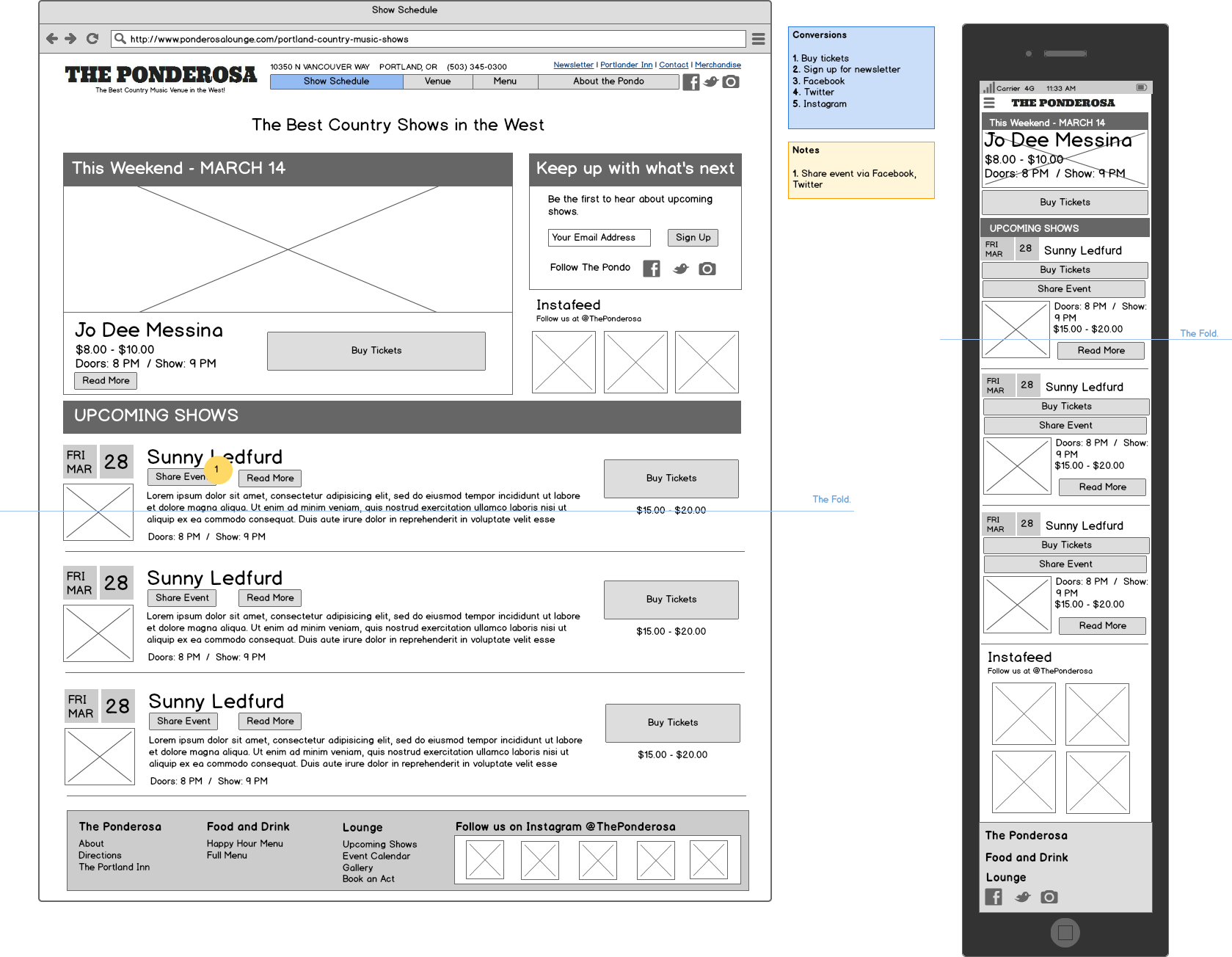1232x957 pixels.
Task: Click the Instagram camera icon in the header navigation
Action: (x=731, y=81)
